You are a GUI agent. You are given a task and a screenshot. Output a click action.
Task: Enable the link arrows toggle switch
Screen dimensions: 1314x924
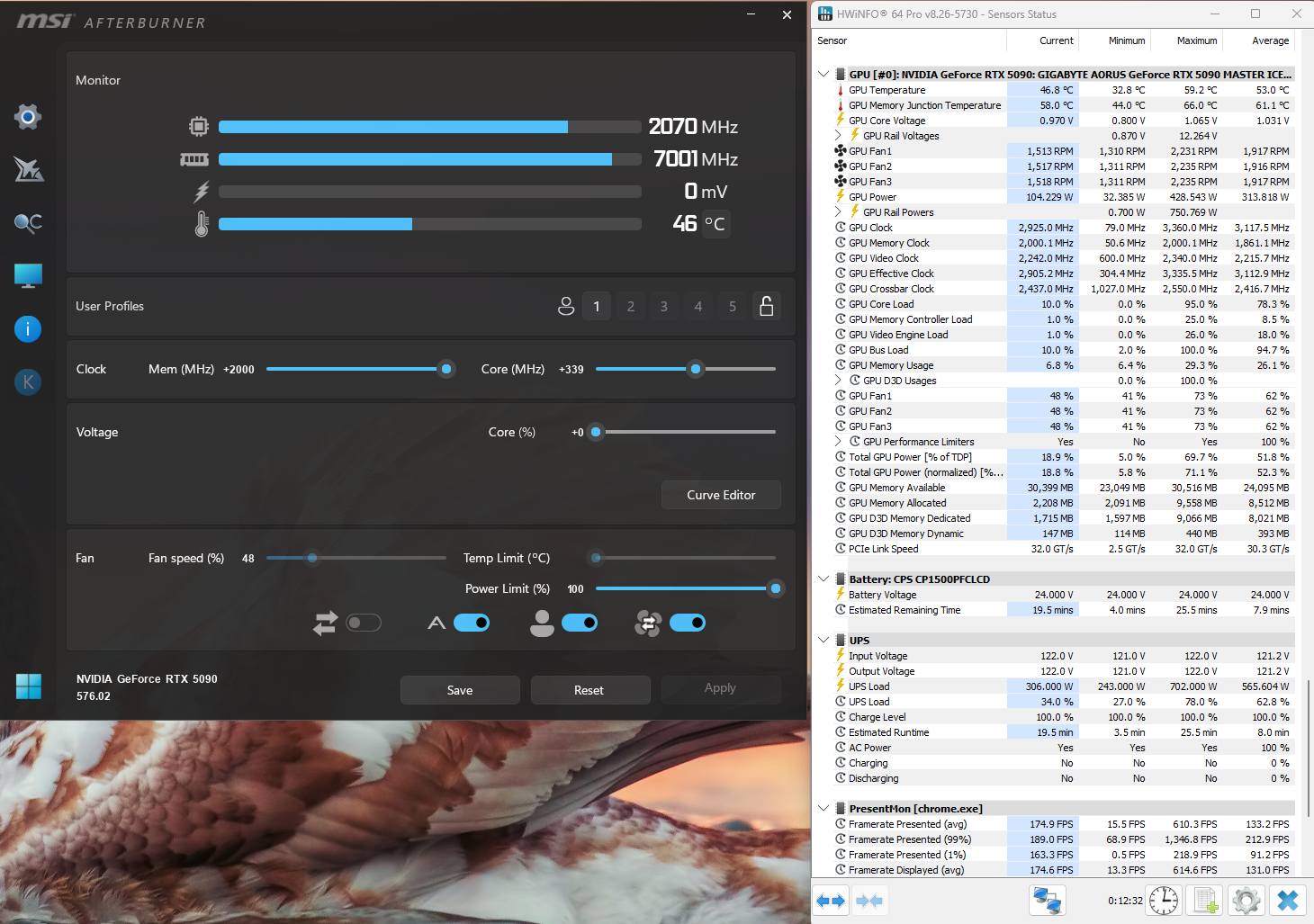click(364, 623)
